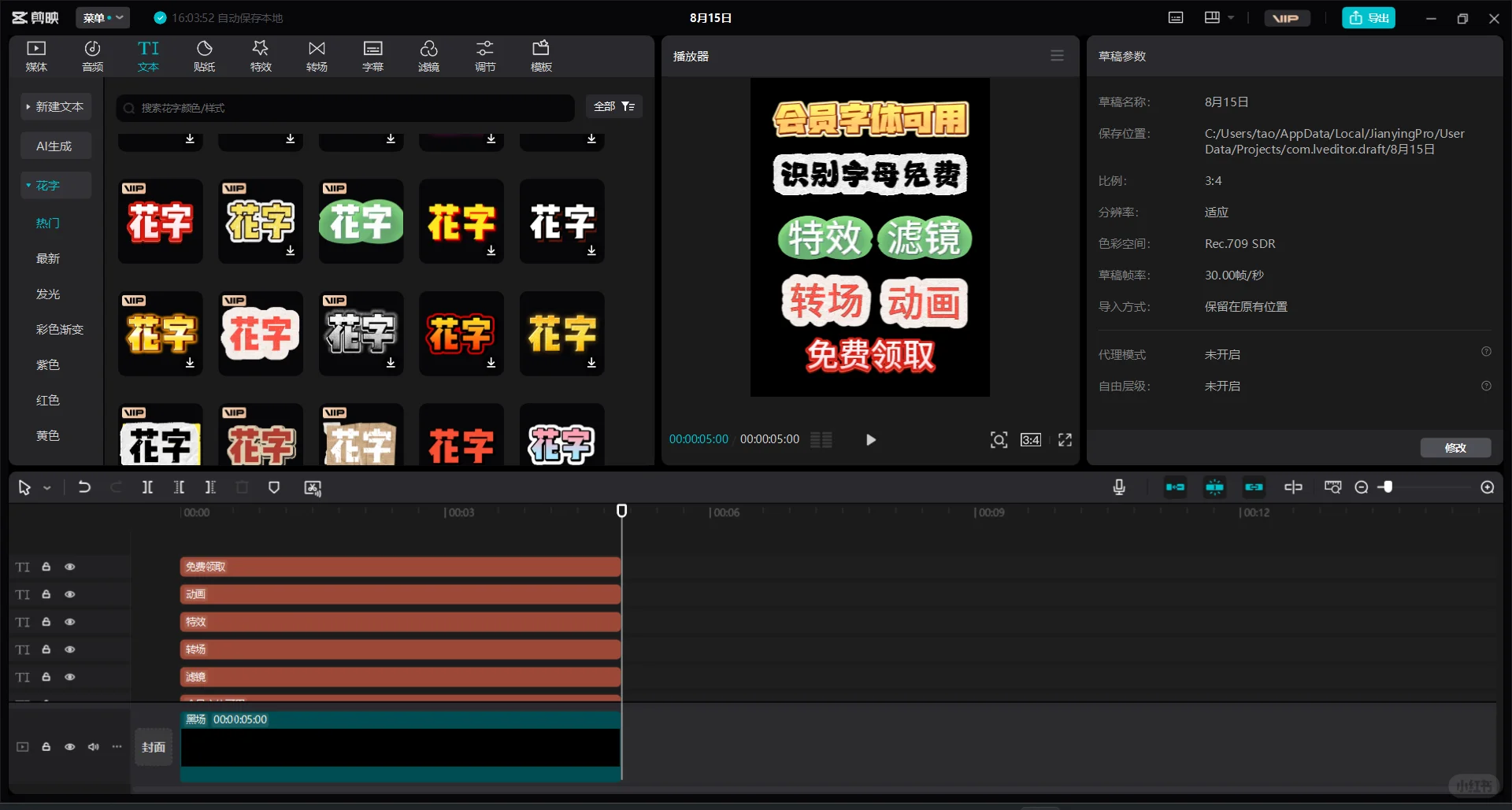Hide the 免费领取 text track
This screenshot has height=810, width=1512.
(70, 567)
